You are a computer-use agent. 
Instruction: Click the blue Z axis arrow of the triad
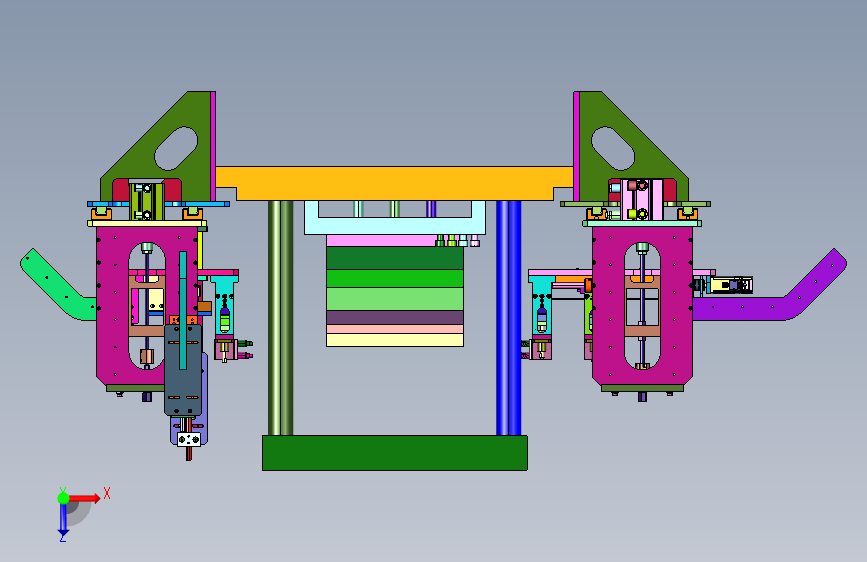(x=63, y=519)
